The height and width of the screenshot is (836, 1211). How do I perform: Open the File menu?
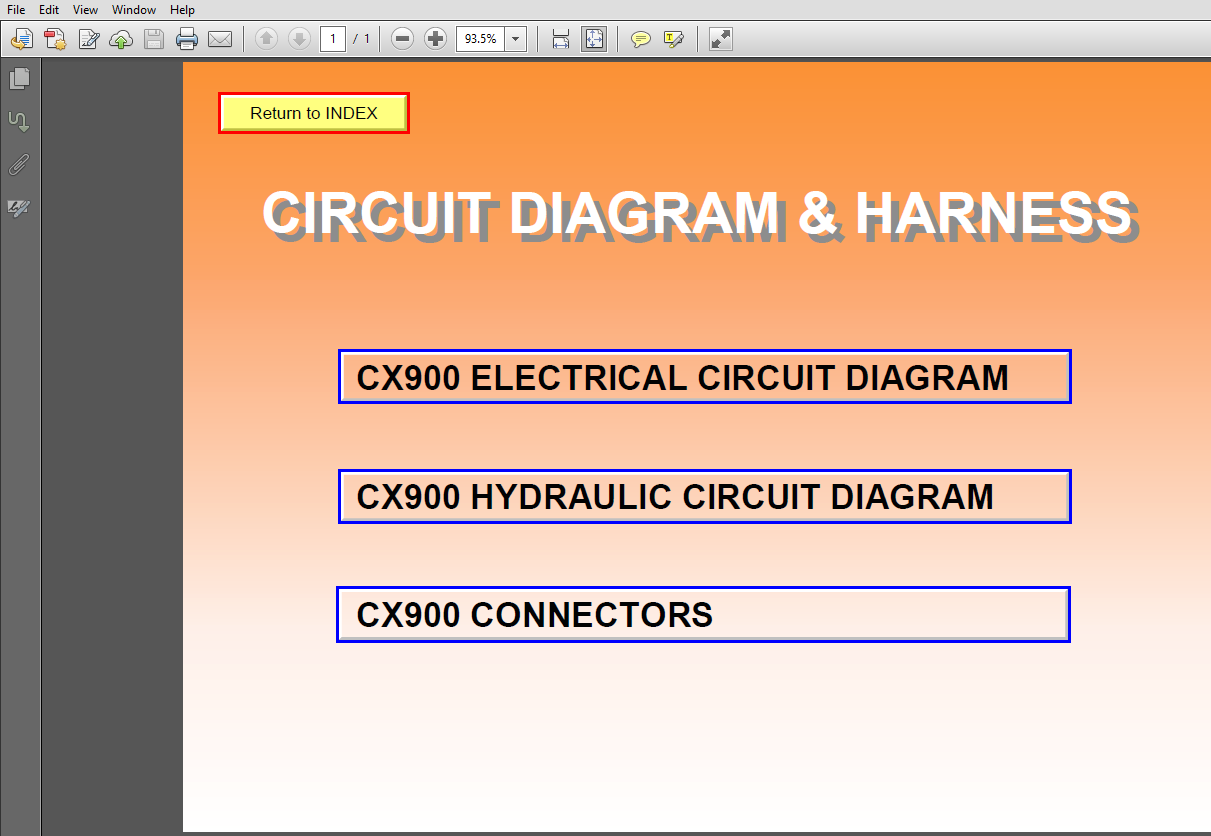16,10
